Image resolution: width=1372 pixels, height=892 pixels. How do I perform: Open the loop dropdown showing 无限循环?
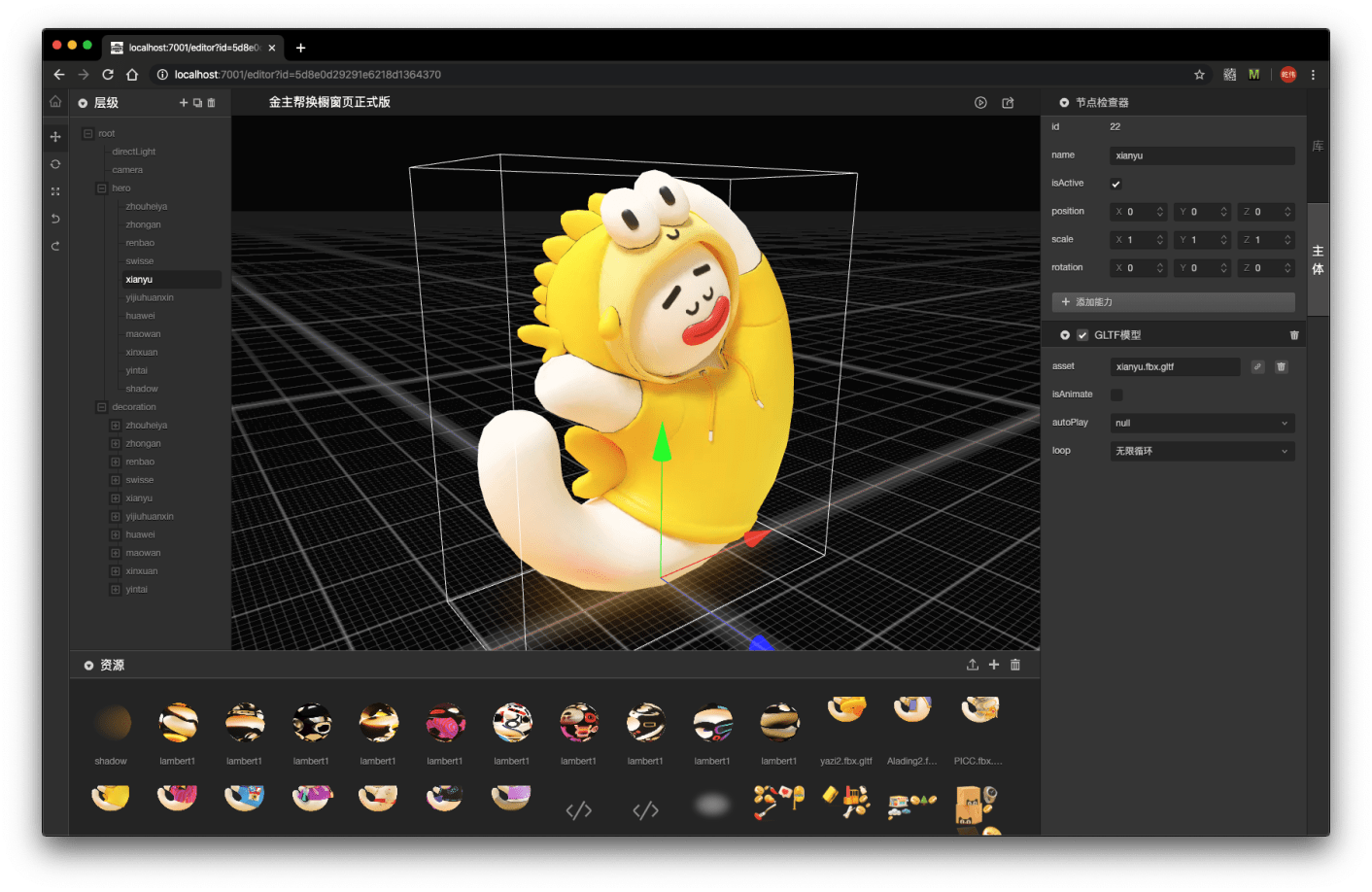pos(1202,451)
